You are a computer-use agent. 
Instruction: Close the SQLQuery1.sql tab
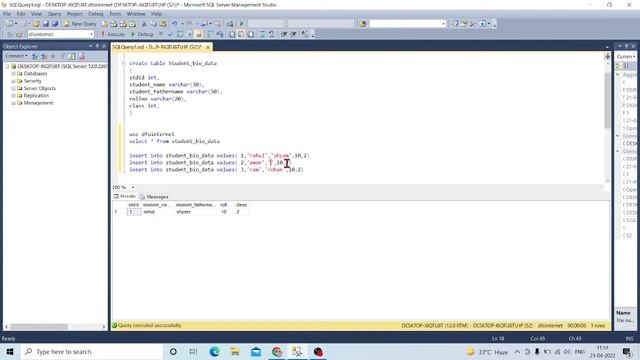point(208,47)
